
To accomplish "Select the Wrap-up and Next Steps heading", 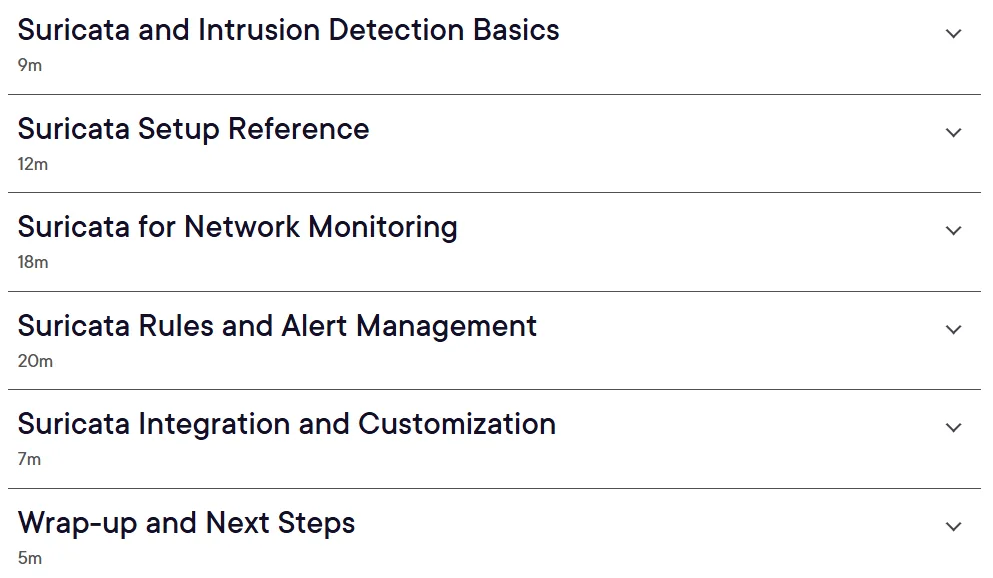I will [186, 523].
